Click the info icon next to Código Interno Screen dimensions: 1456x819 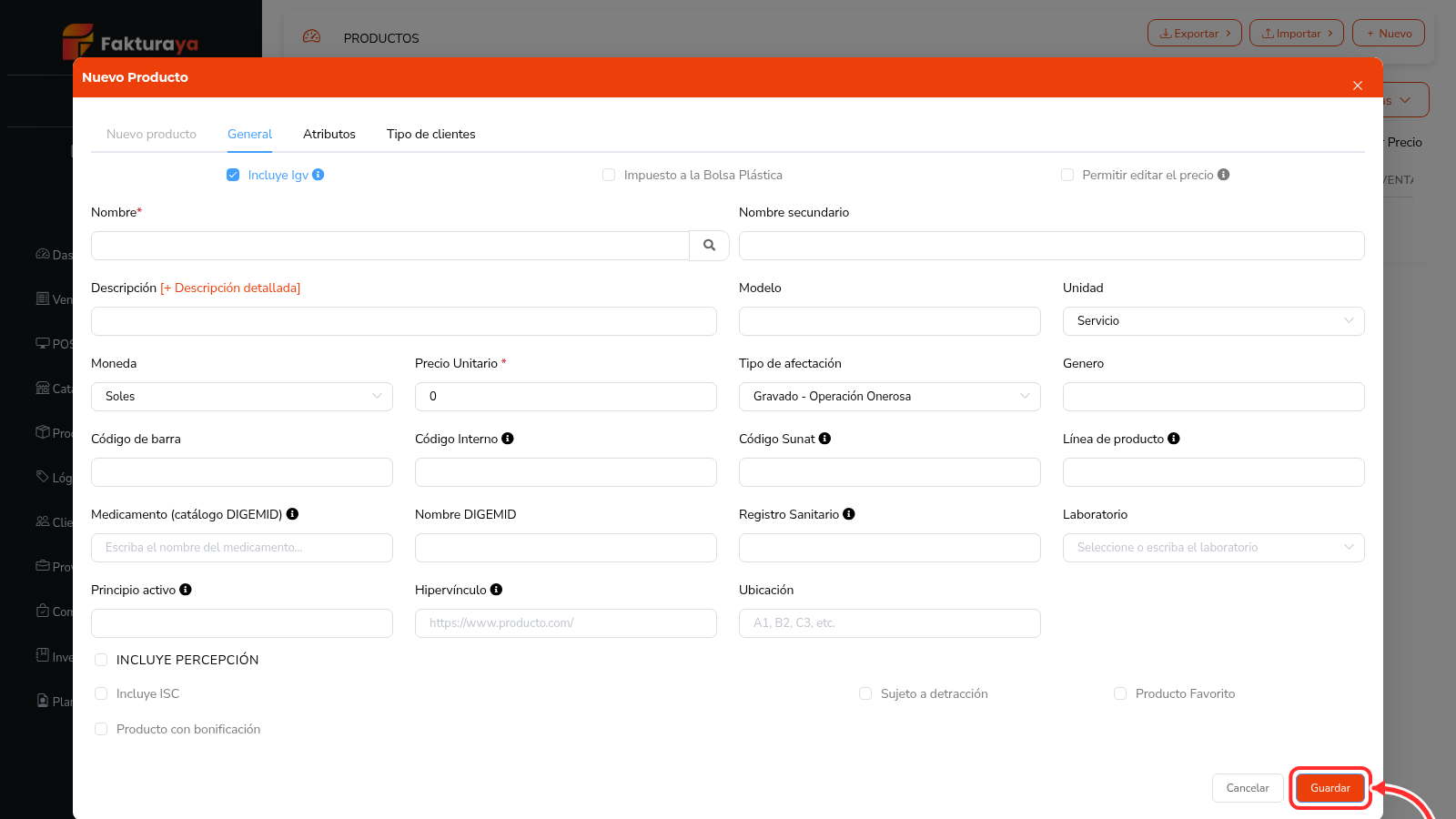pyautogui.click(x=508, y=439)
